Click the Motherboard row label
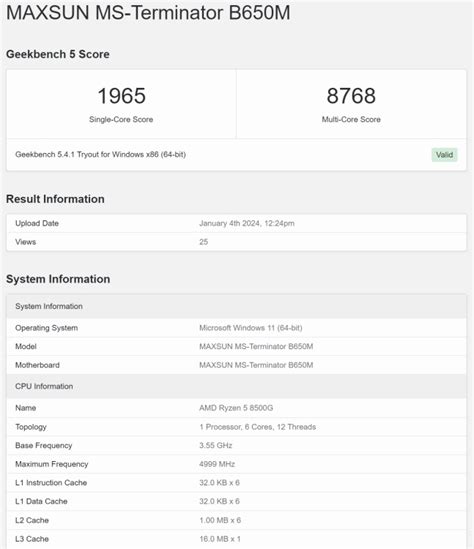The image size is (474, 549). click(37, 365)
